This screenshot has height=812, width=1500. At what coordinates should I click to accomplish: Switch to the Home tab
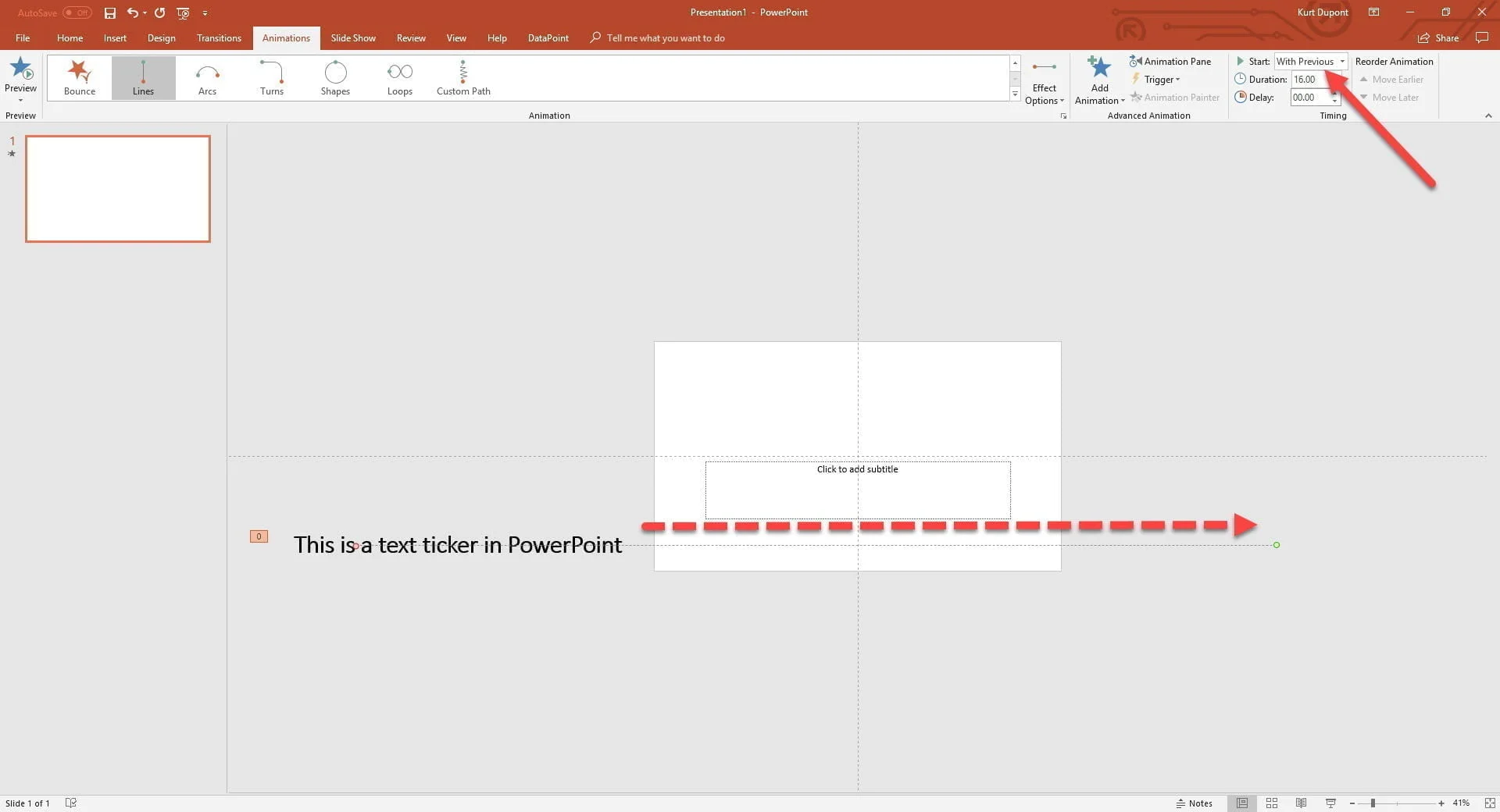[x=70, y=37]
